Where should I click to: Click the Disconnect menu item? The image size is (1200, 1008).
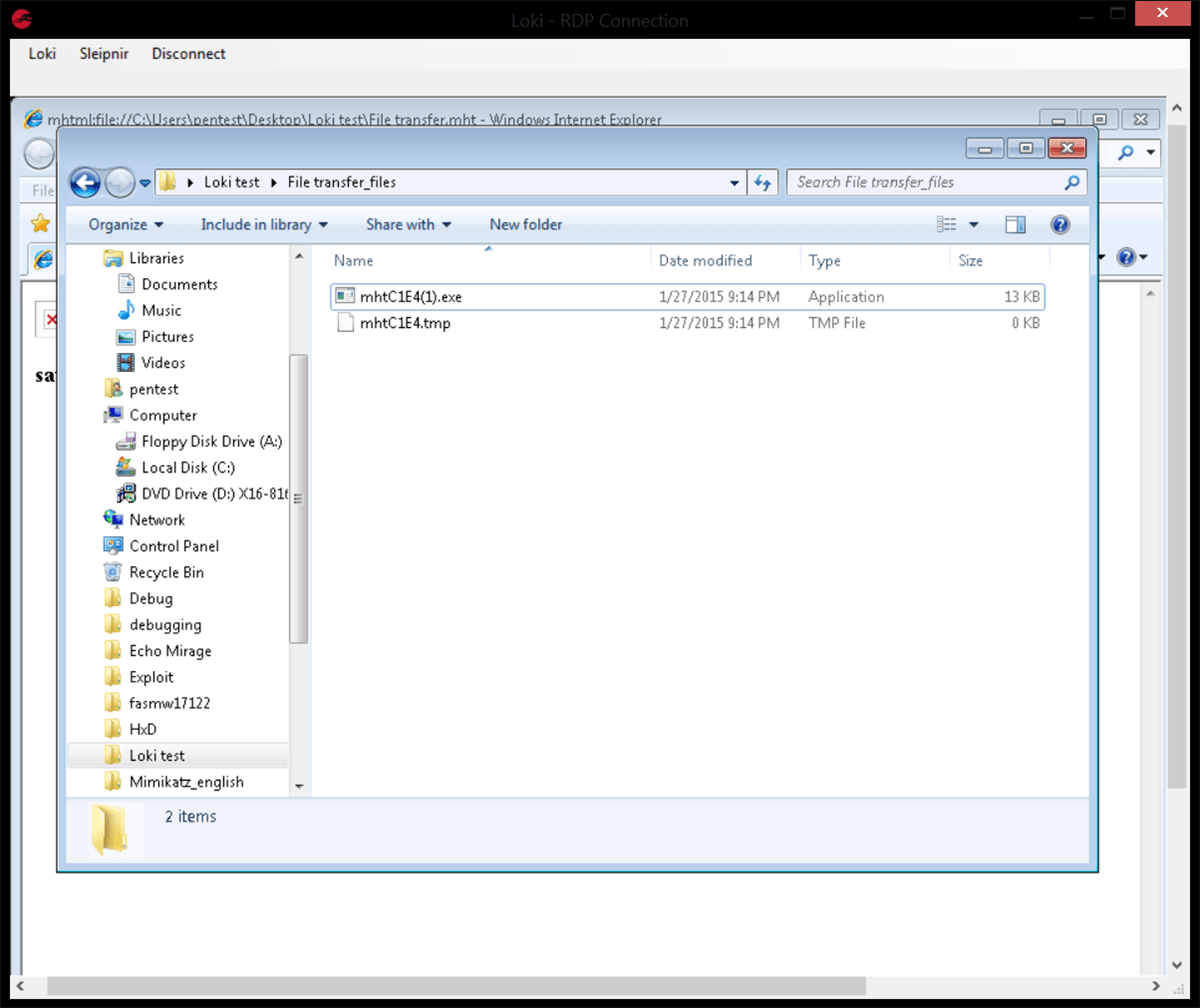point(189,54)
